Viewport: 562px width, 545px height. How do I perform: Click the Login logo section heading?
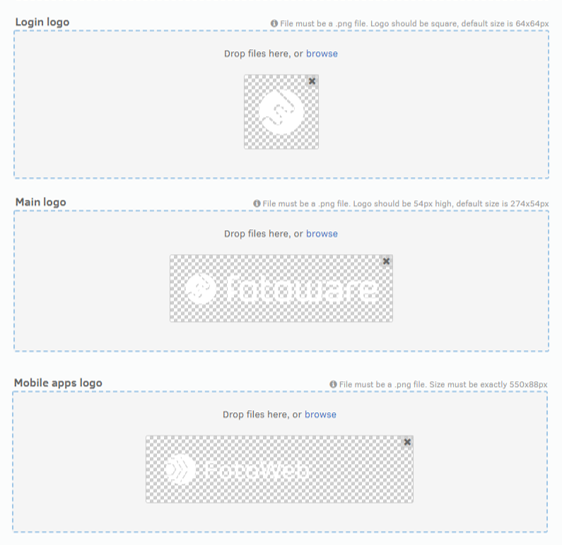pyautogui.click(x=42, y=22)
